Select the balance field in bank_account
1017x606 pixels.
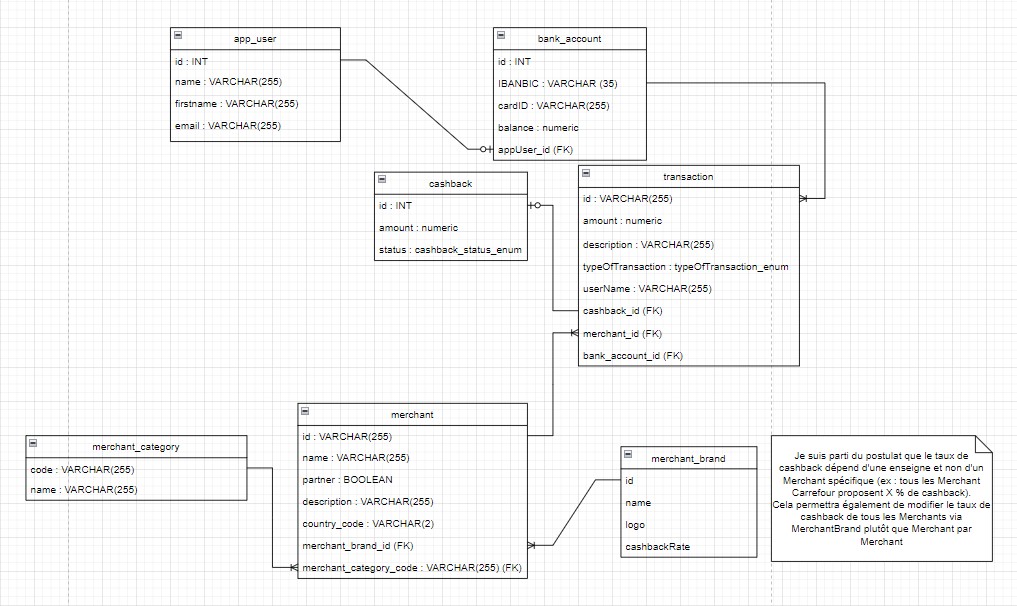[x=530, y=127]
